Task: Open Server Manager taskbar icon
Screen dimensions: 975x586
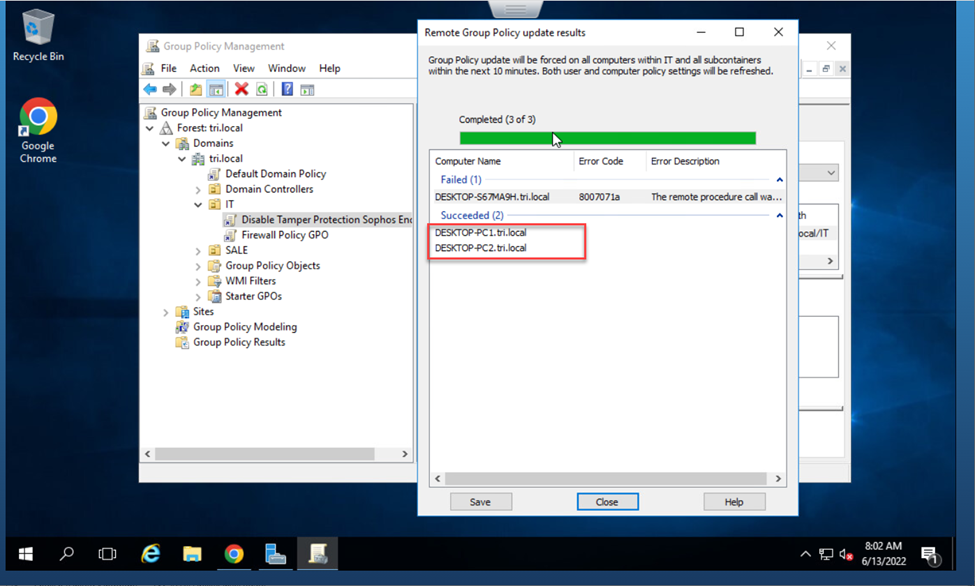Action: click(x=275, y=554)
